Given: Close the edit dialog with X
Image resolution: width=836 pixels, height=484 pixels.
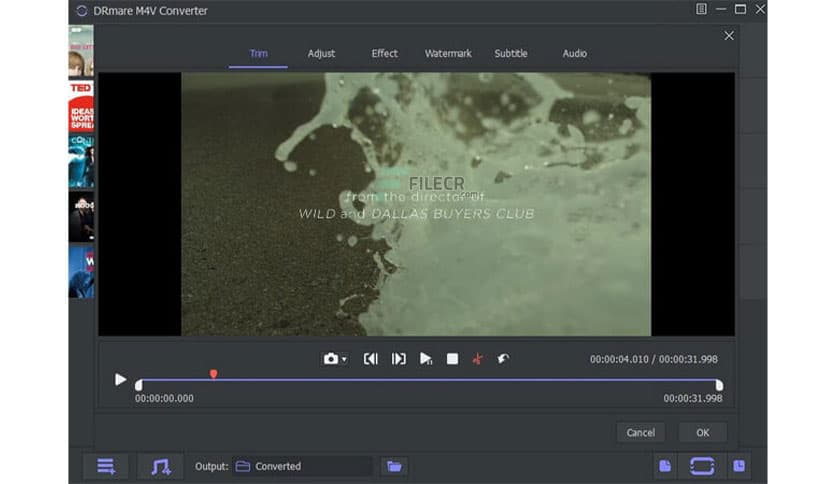Looking at the screenshot, I should [x=729, y=36].
